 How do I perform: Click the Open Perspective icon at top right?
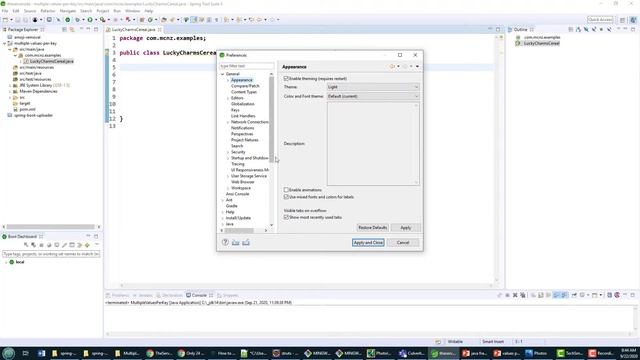tap(622, 20)
